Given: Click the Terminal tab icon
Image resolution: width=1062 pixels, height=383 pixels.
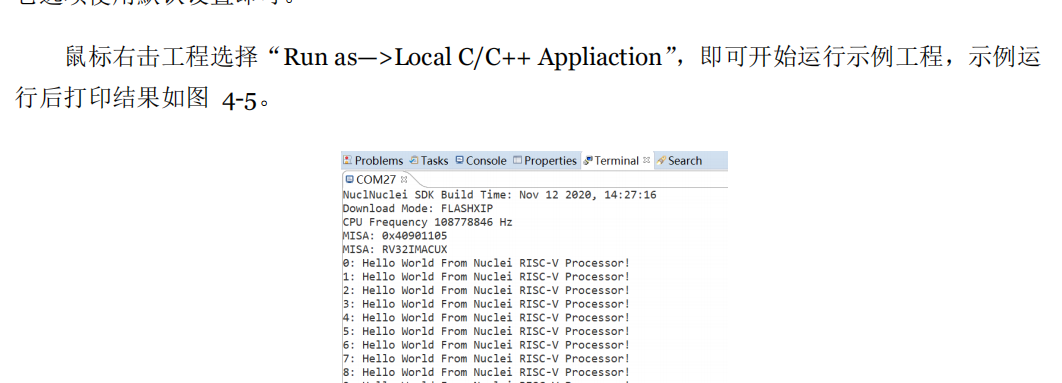Looking at the screenshot, I should point(588,161).
